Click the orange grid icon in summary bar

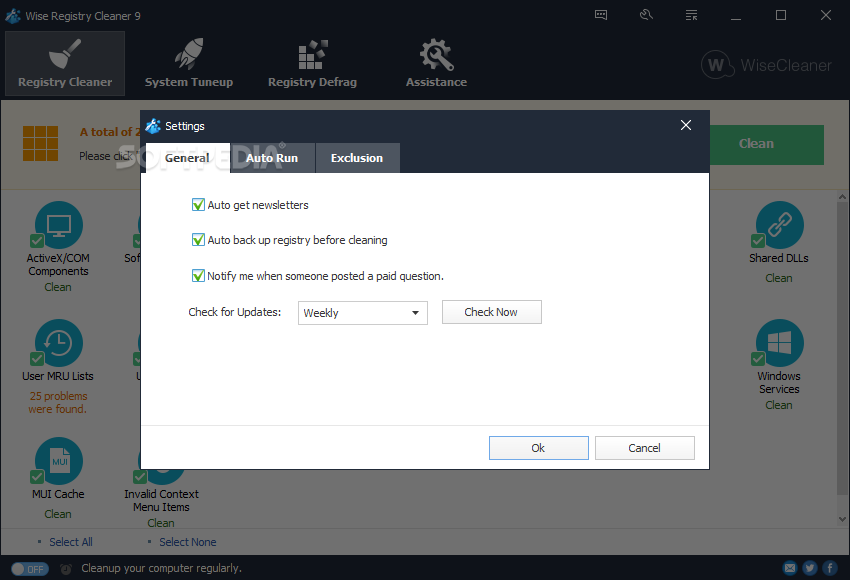click(x=40, y=144)
